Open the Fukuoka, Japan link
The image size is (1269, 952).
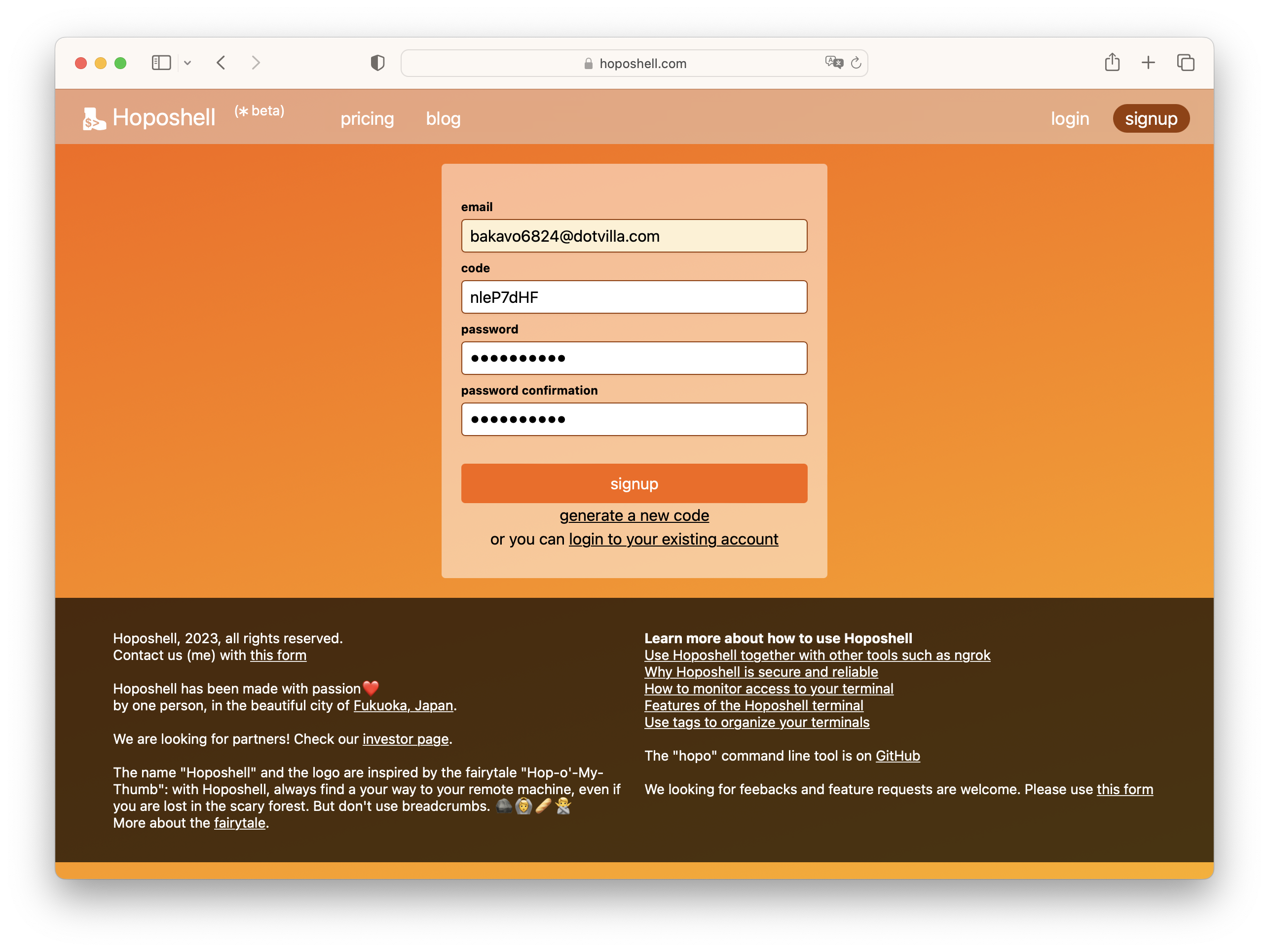coord(403,705)
